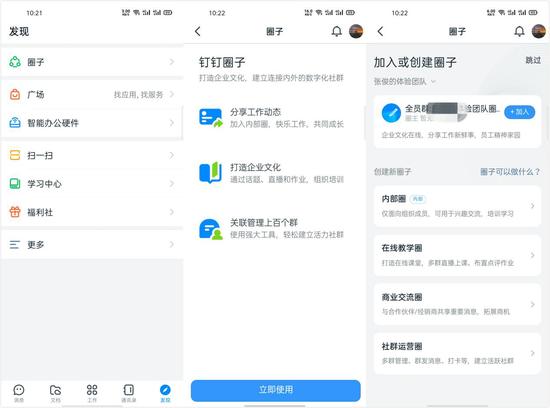Open the workbench tab in bottom bar
The image size is (550, 408).
coord(92,393)
